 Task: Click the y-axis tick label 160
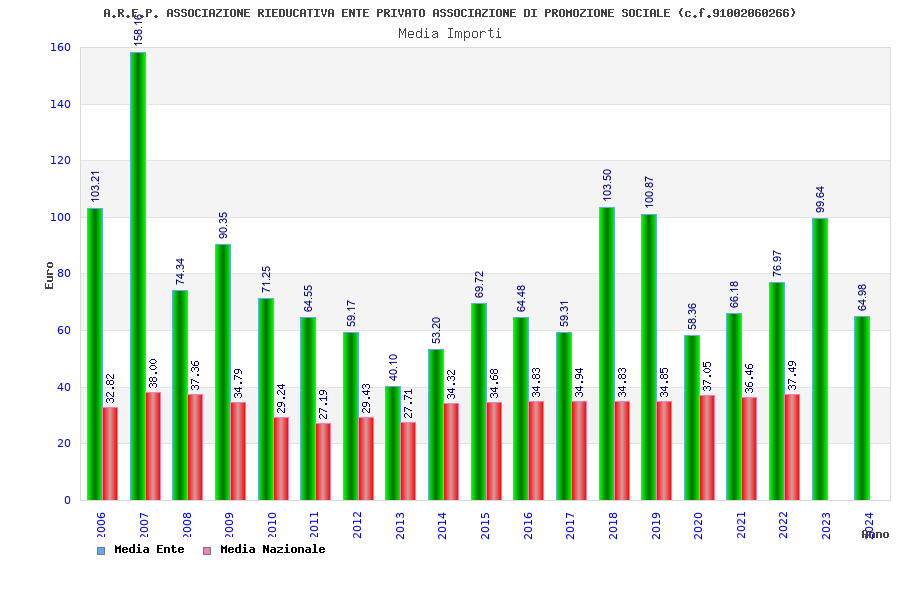60,48
